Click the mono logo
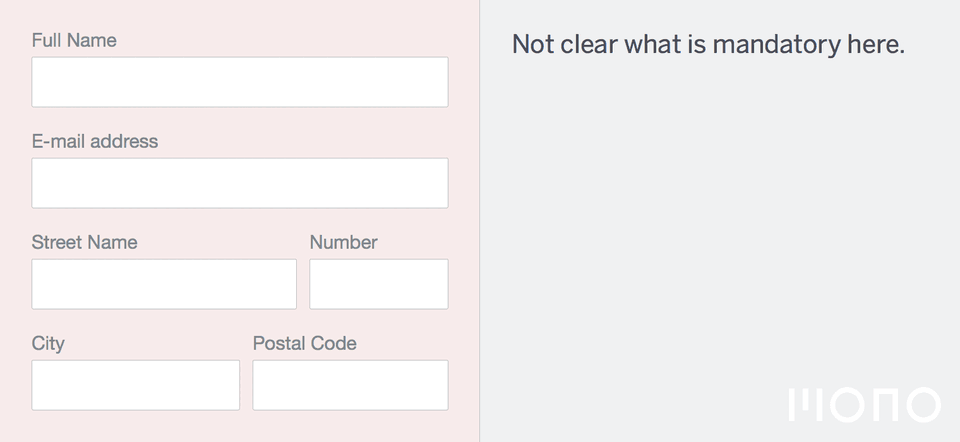 click(864, 405)
